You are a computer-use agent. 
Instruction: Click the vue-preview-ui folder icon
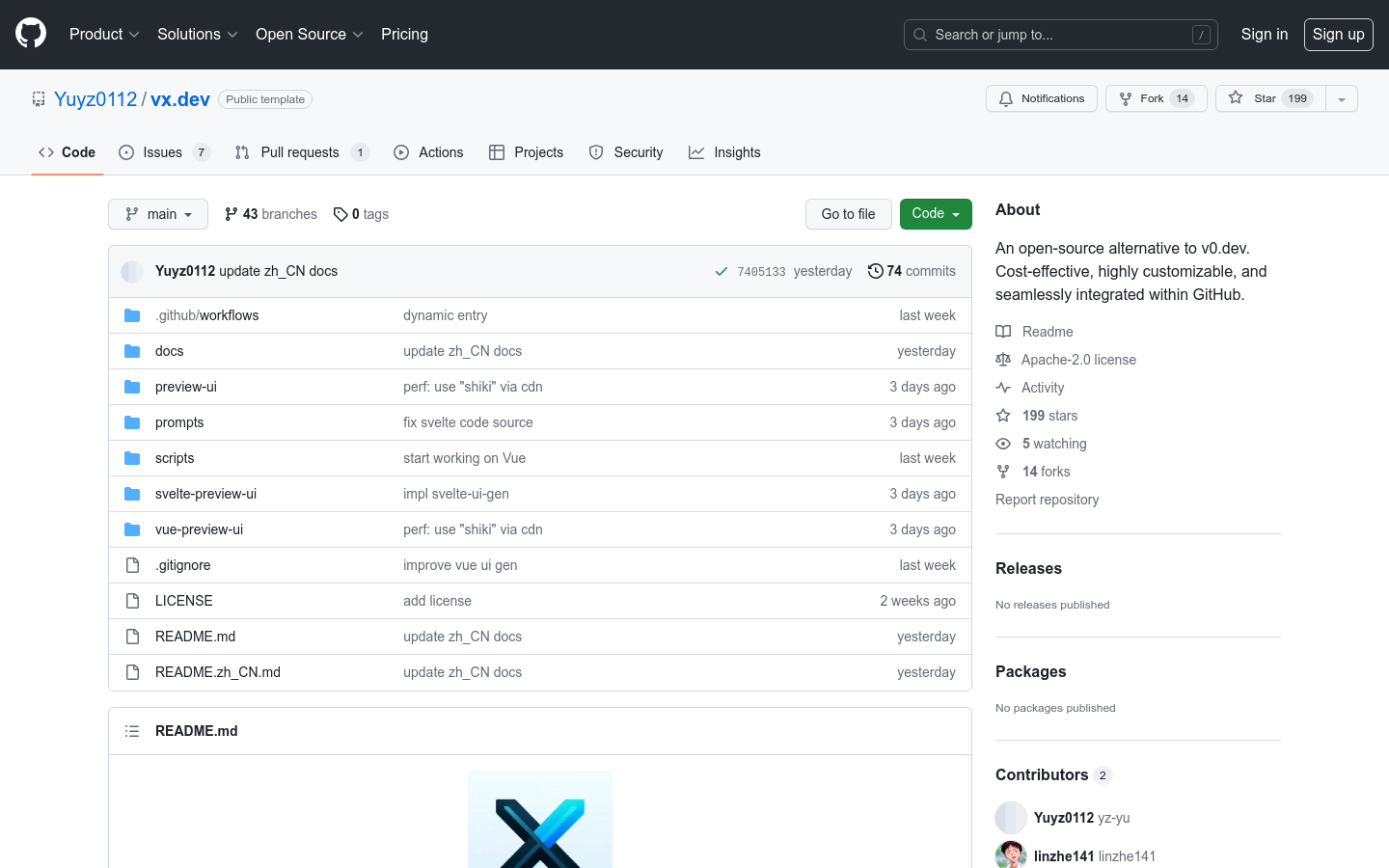(x=132, y=529)
